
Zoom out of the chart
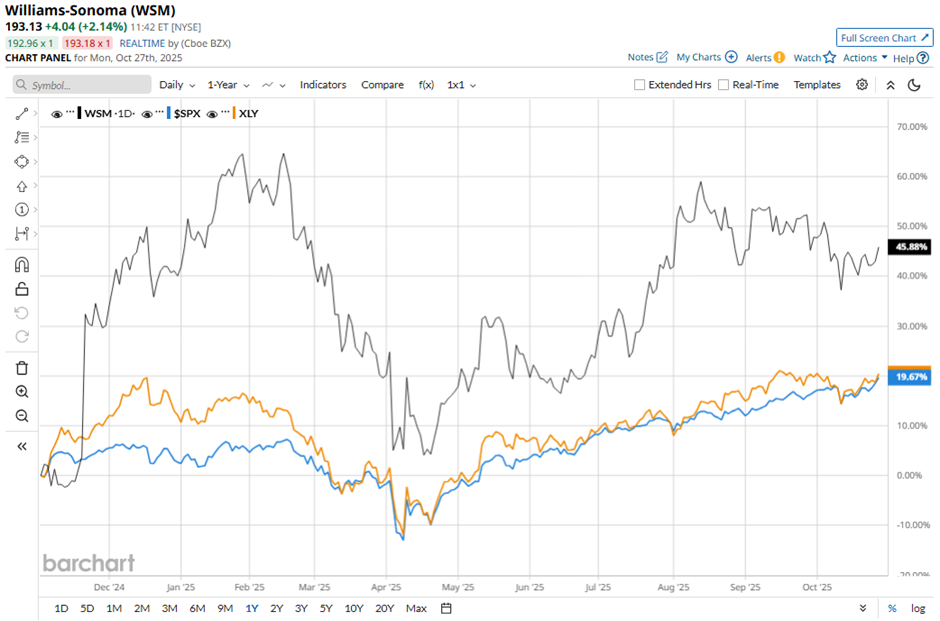click(x=22, y=416)
